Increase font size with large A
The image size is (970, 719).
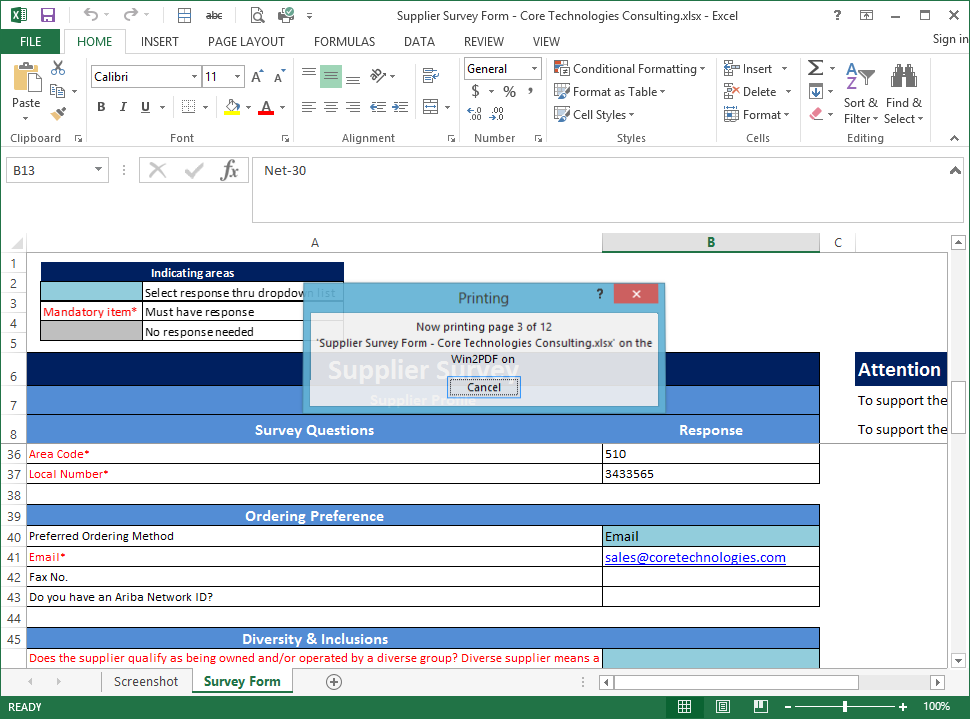click(257, 77)
